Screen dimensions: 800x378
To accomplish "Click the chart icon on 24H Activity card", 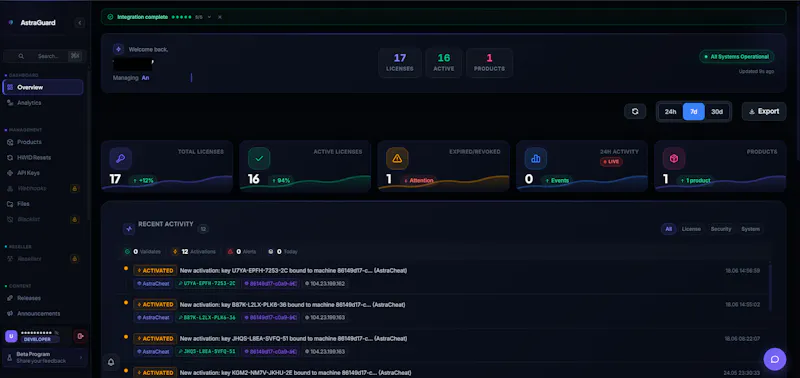I will tap(536, 159).
